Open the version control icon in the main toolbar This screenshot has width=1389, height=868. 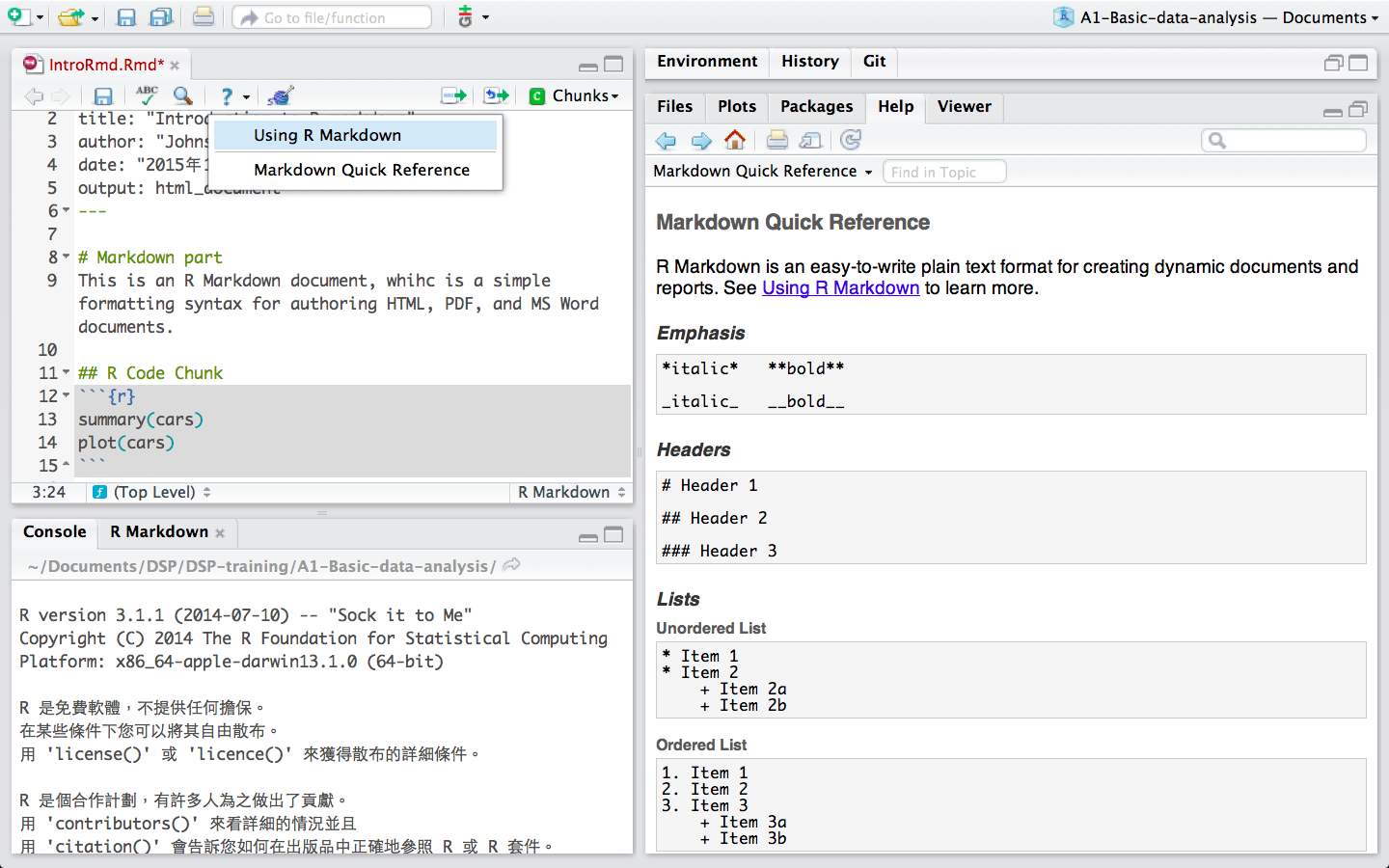(467, 16)
